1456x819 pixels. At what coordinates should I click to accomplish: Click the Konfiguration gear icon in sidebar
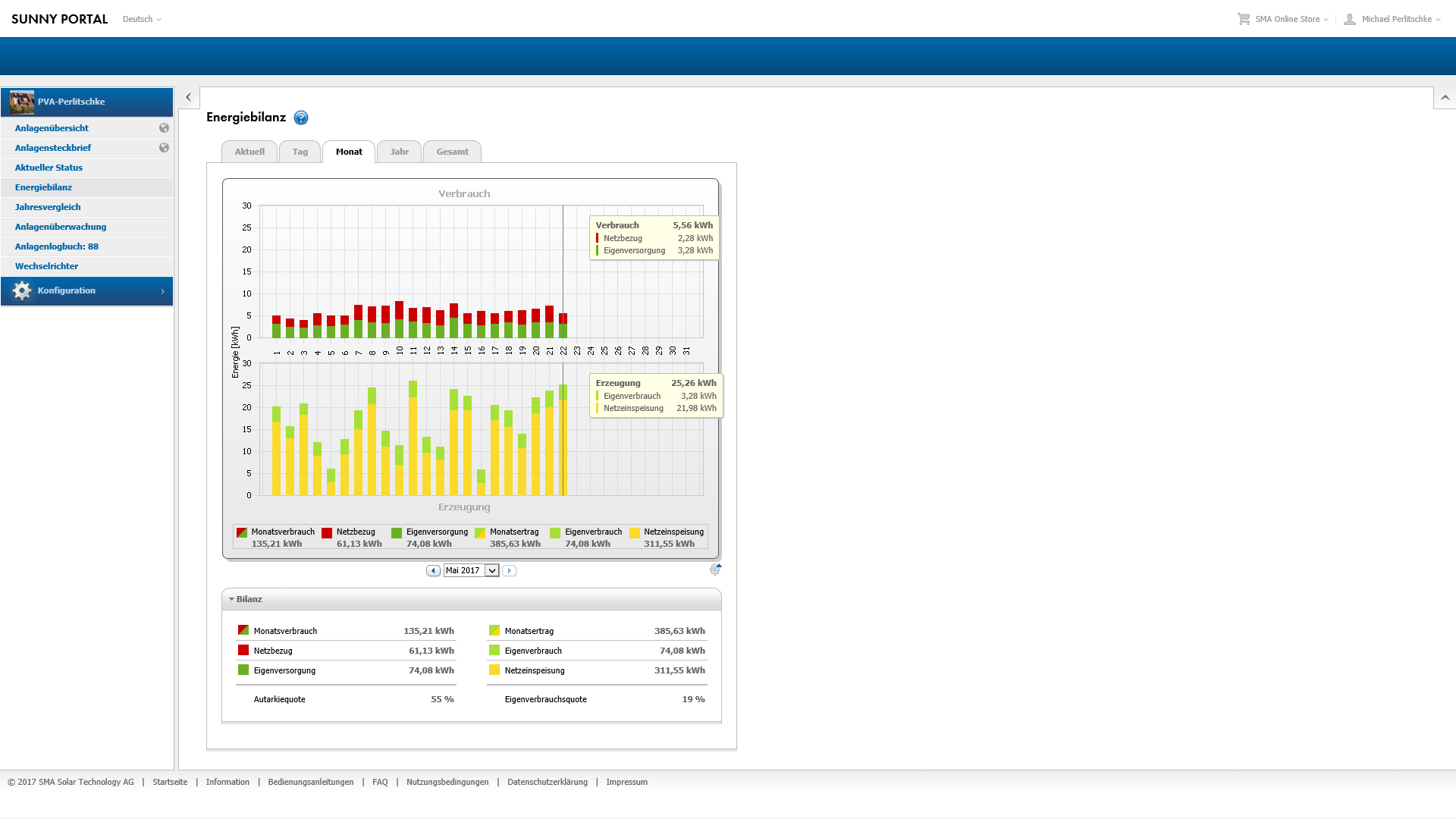(22, 290)
